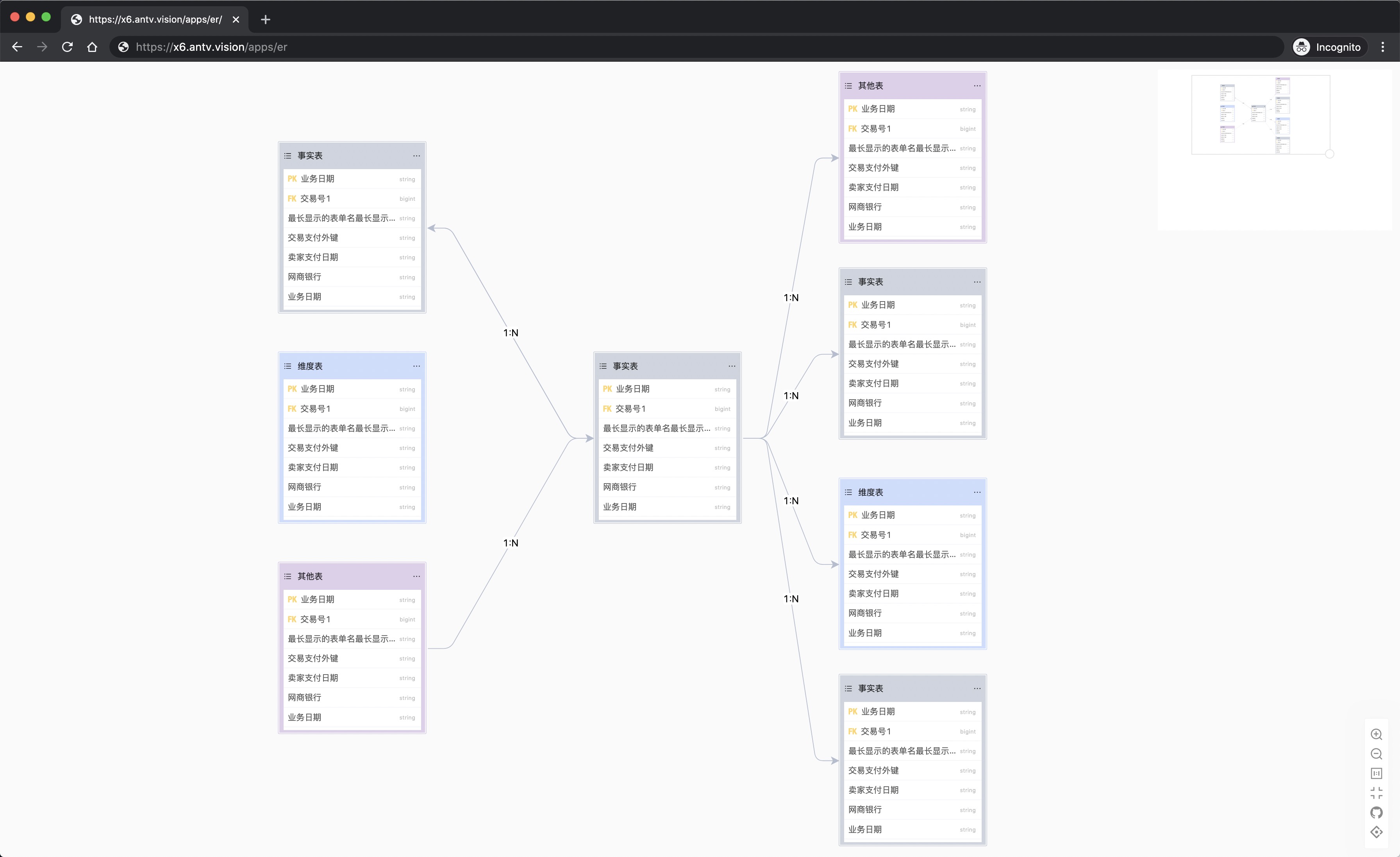1400x857 pixels.
Task: Click the list icon on the left-column 维度表 header
Action: coord(287,366)
